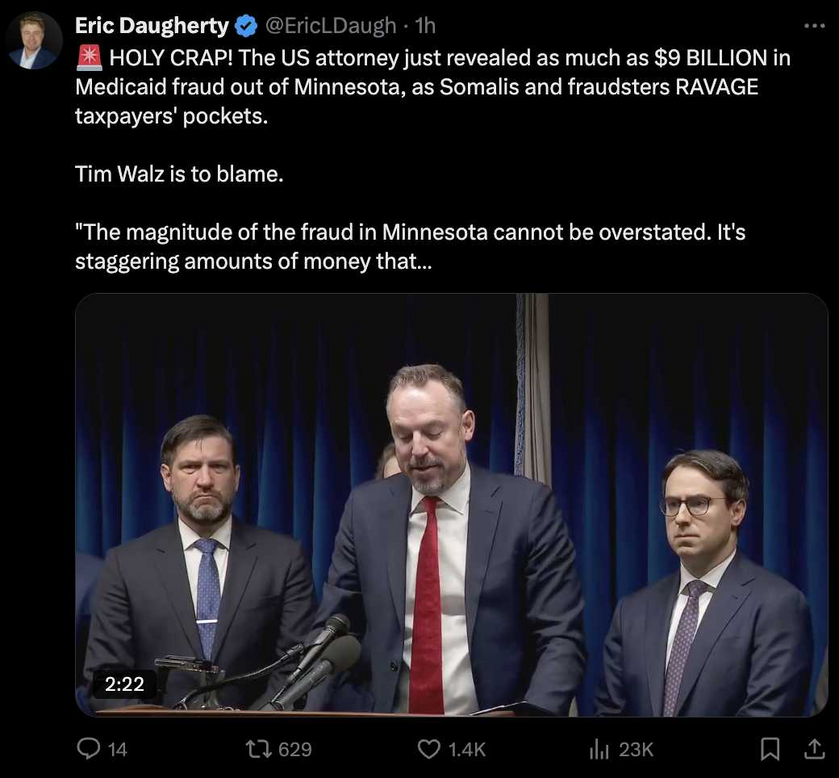Click the Eric Daugherty display name
The height and width of the screenshot is (778, 839).
coord(152,26)
